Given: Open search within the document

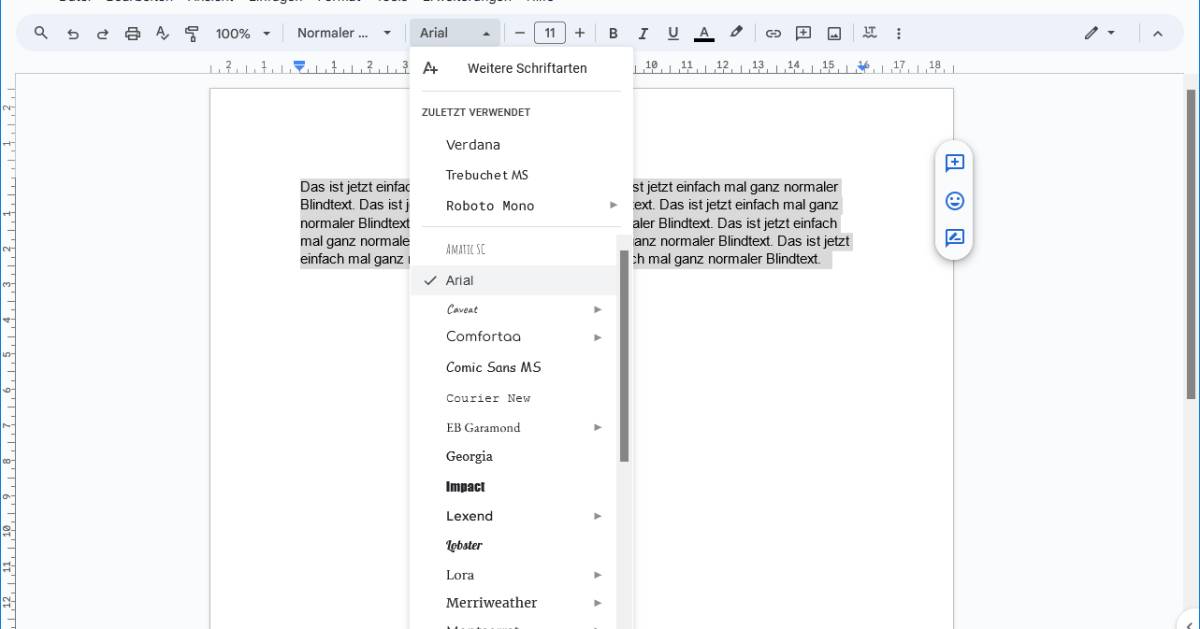Looking at the screenshot, I should tap(40, 32).
